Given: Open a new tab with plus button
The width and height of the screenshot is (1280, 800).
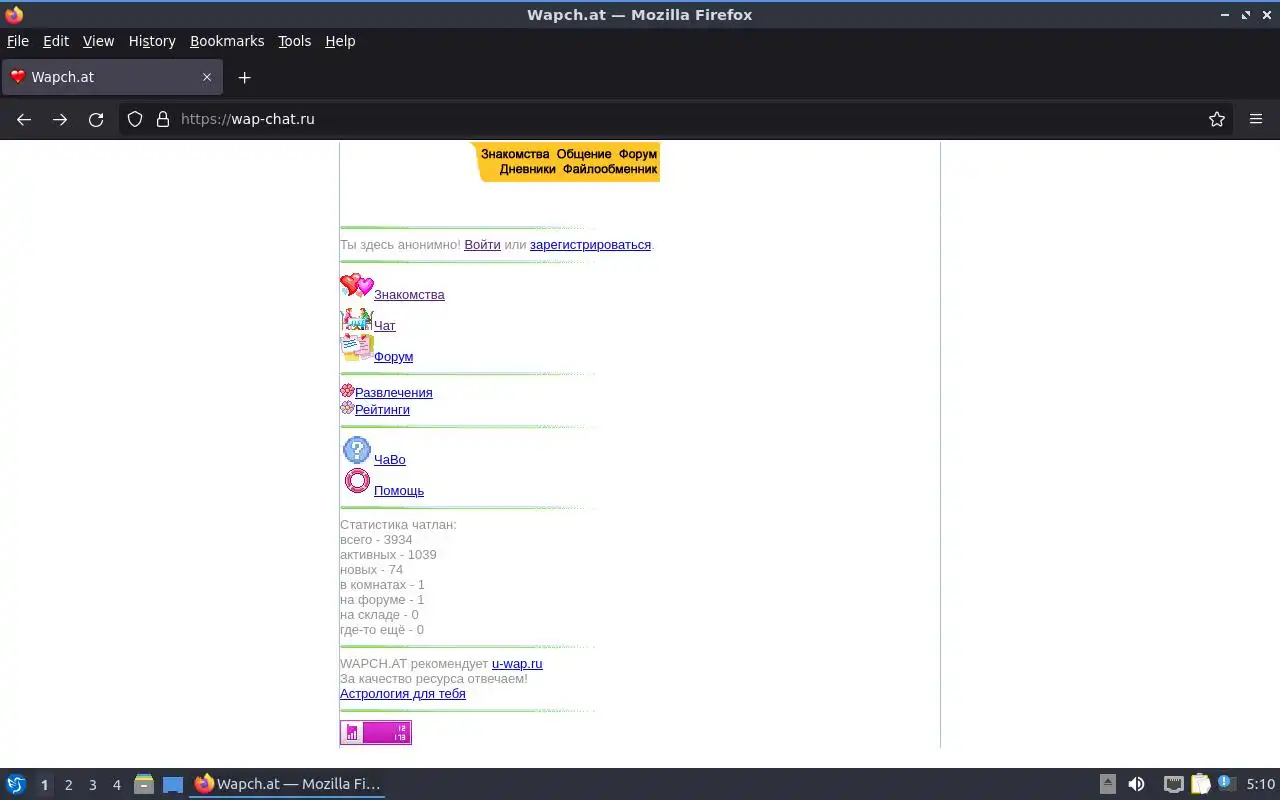Looking at the screenshot, I should coord(244,77).
